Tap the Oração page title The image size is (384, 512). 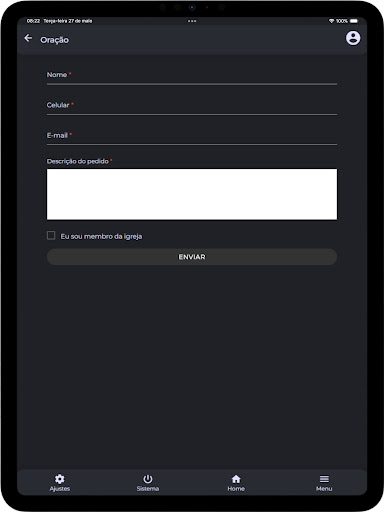tap(55, 40)
